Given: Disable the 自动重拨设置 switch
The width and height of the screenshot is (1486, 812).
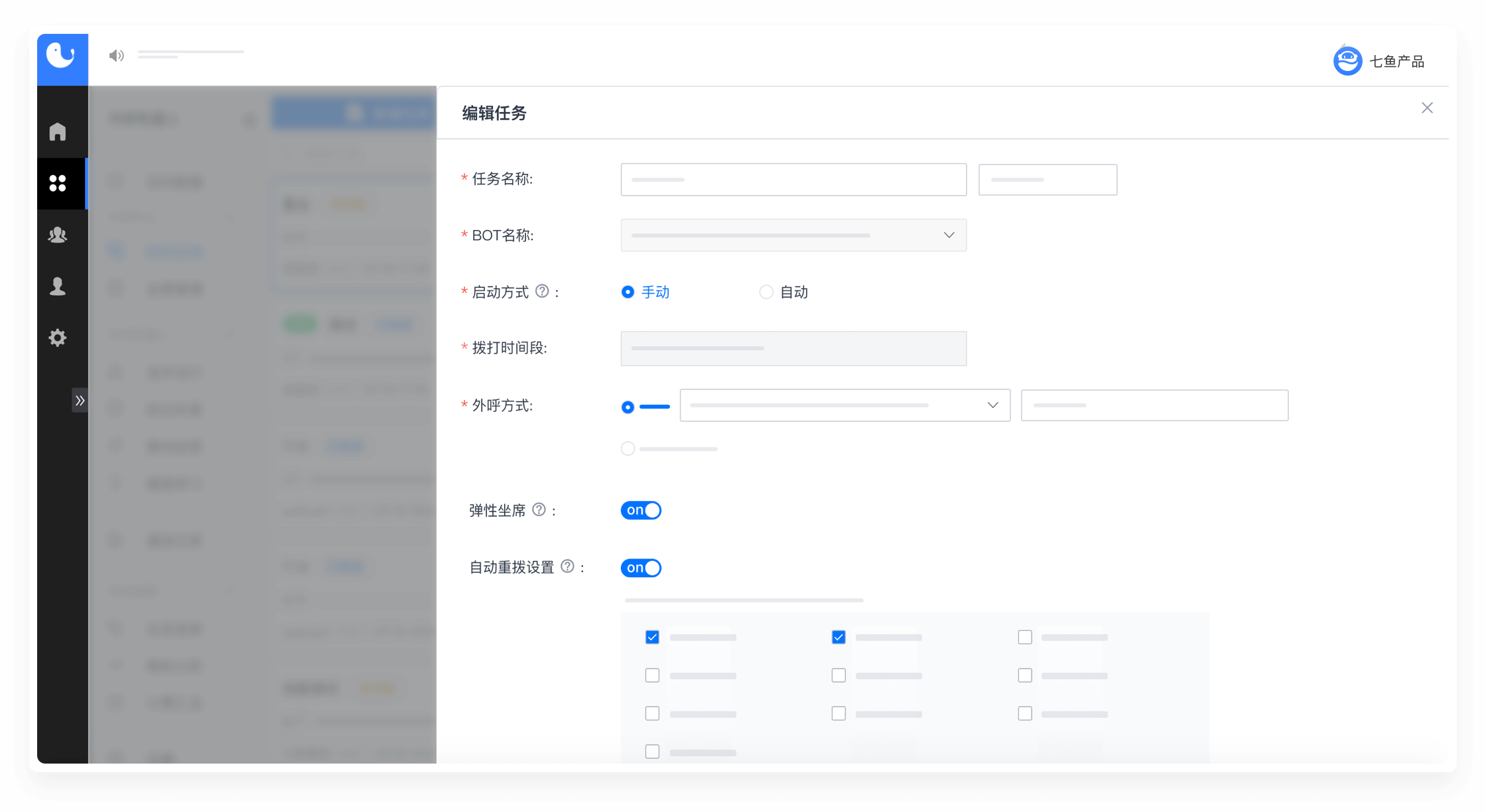Looking at the screenshot, I should (641, 568).
